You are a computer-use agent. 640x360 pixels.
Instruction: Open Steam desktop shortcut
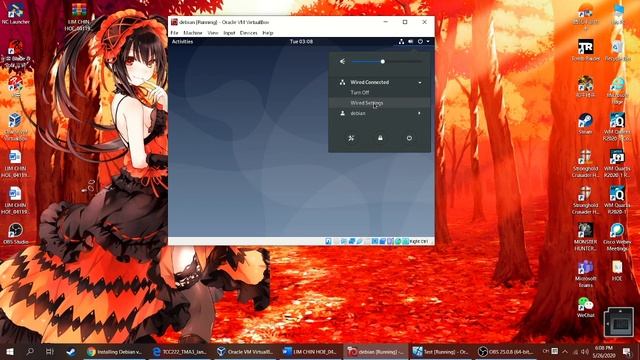(585, 124)
